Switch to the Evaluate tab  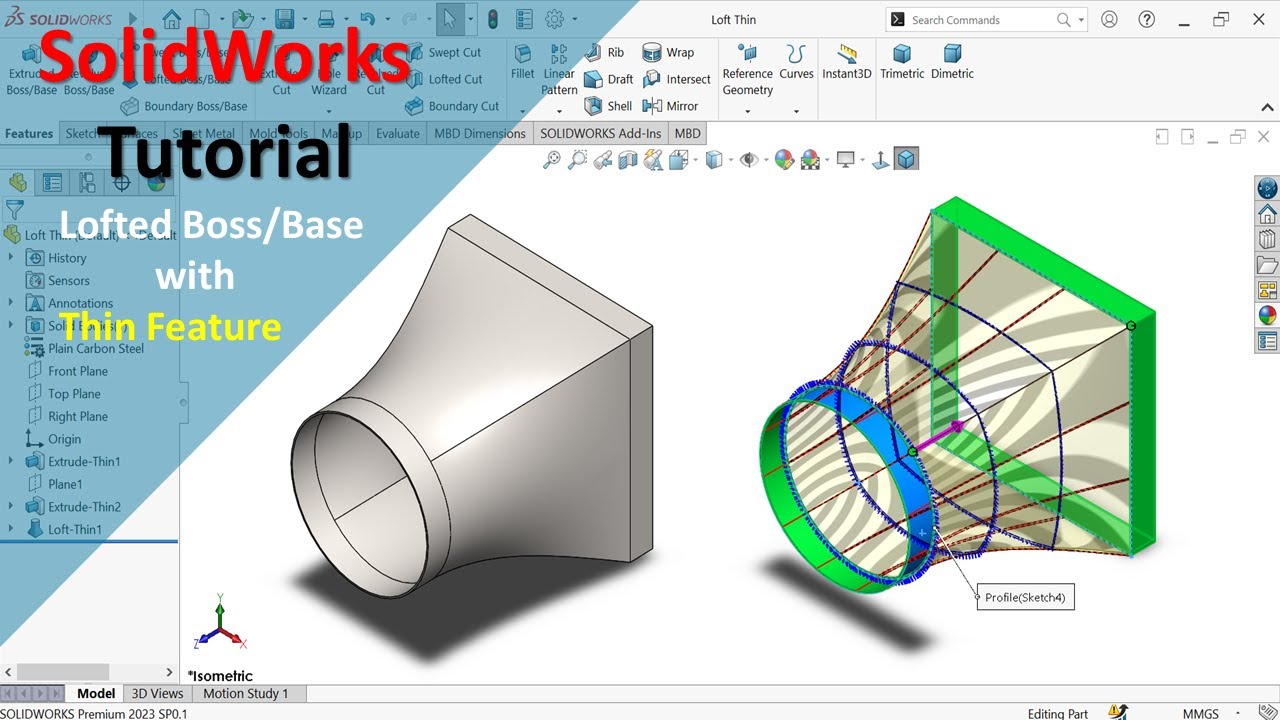click(x=398, y=133)
